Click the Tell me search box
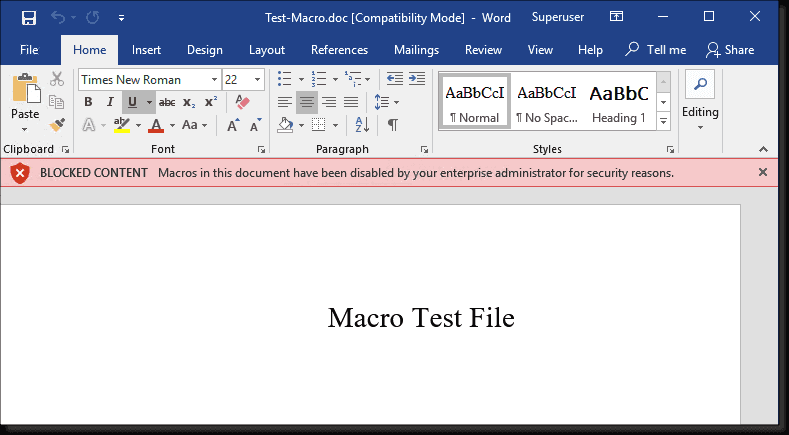The width and height of the screenshot is (789, 435). coord(656,49)
